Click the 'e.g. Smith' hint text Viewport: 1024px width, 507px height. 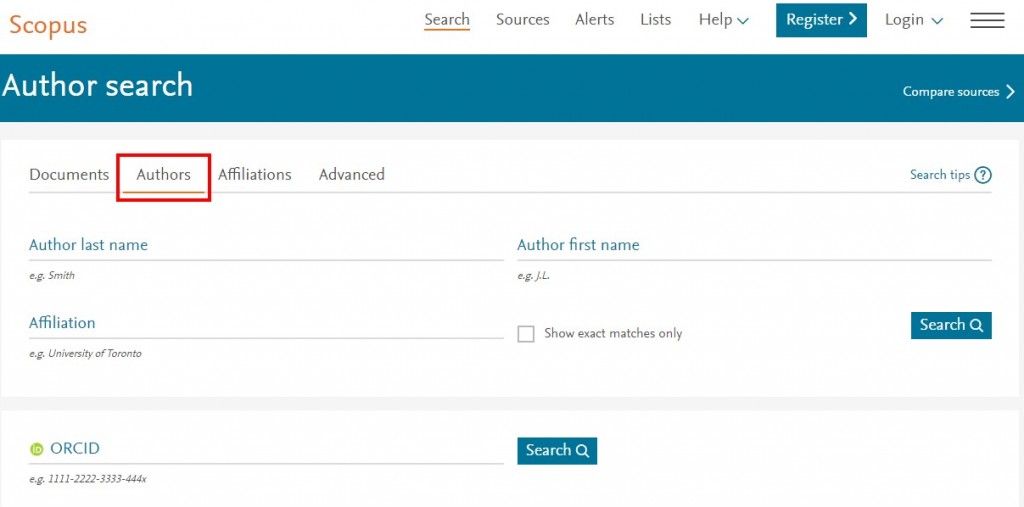pos(52,276)
